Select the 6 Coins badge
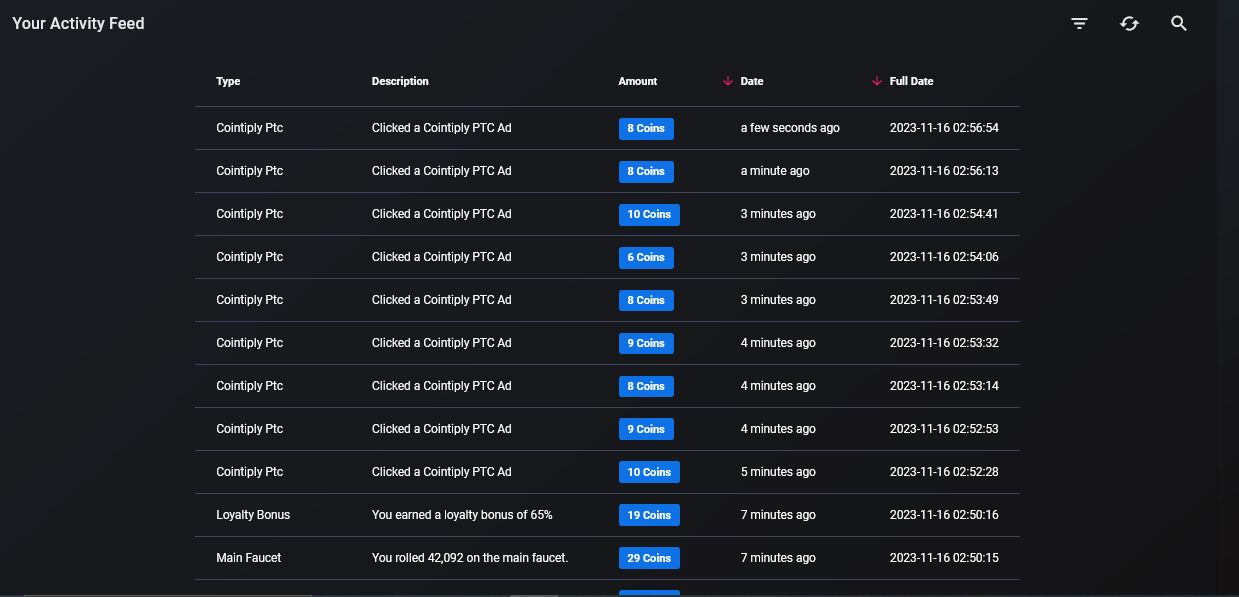Viewport: 1239px width, 597px height. coord(646,257)
